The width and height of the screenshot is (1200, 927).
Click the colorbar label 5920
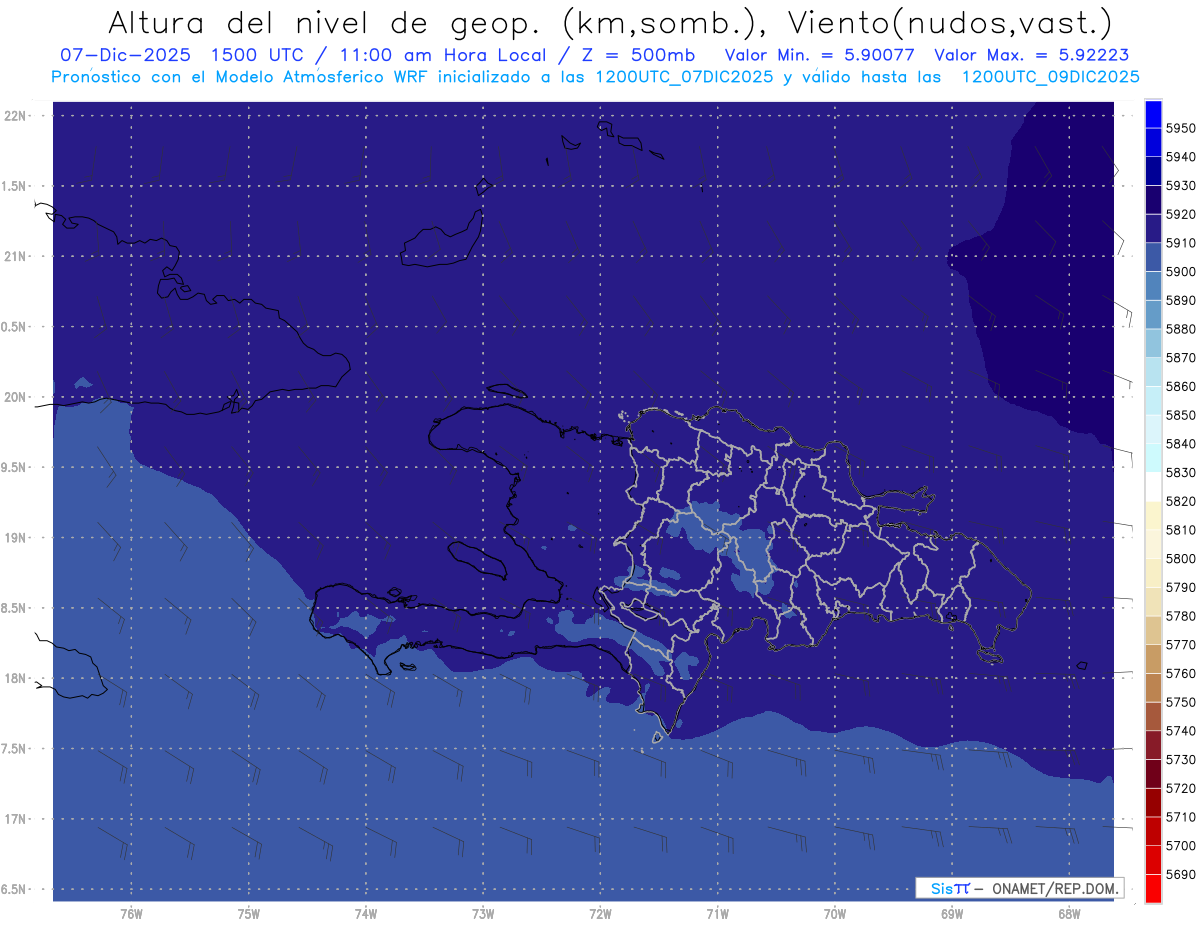tap(1181, 215)
